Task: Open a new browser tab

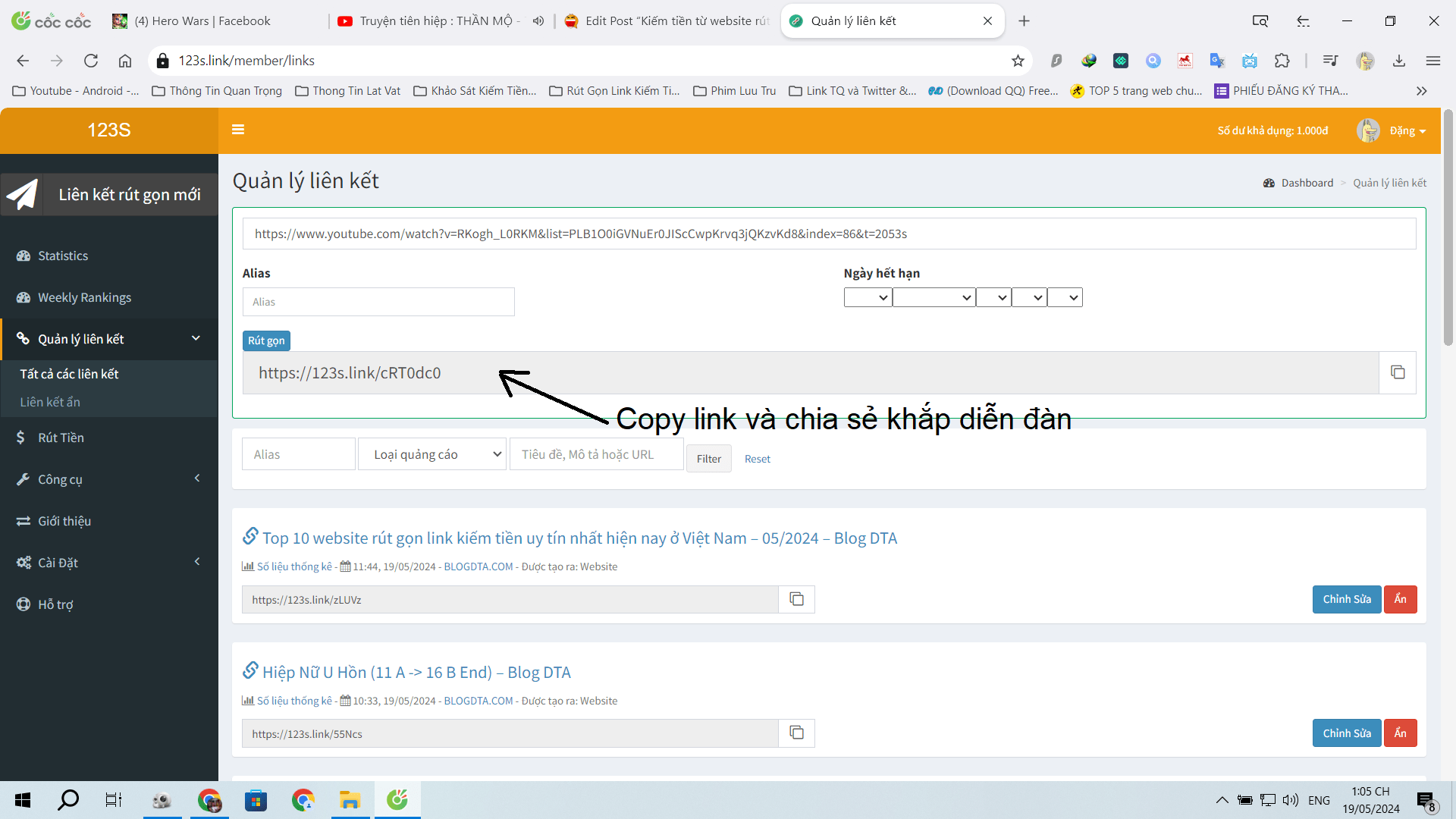Action: coord(1024,21)
